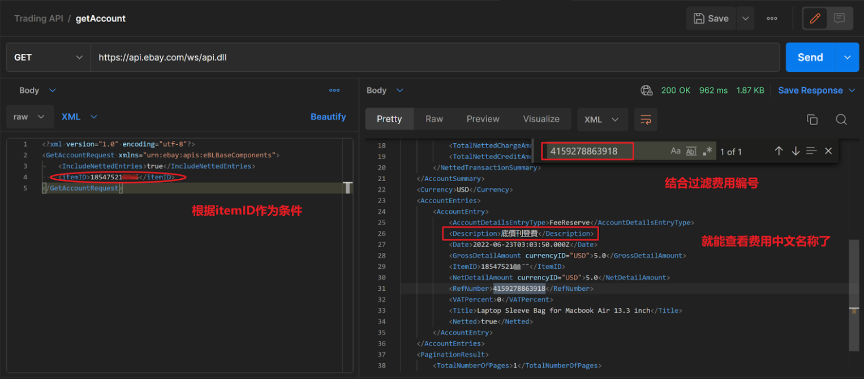Open the raw body type dropdown
The width and height of the screenshot is (864, 380).
[x=30, y=117]
